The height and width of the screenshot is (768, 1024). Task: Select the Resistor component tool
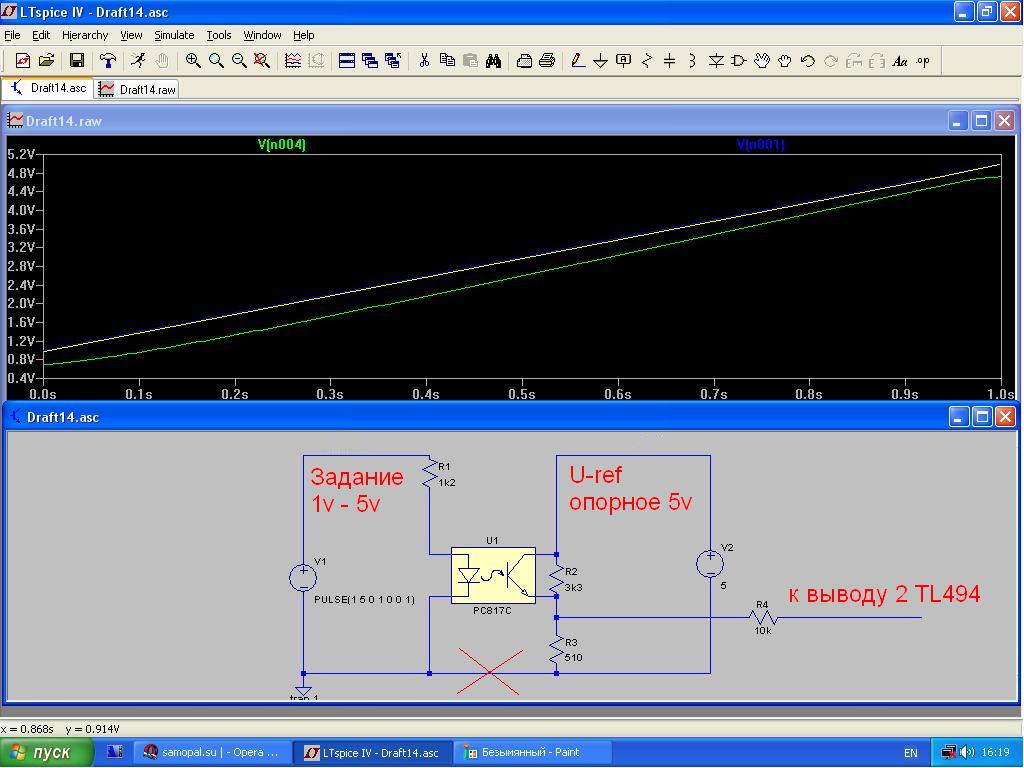(x=646, y=61)
